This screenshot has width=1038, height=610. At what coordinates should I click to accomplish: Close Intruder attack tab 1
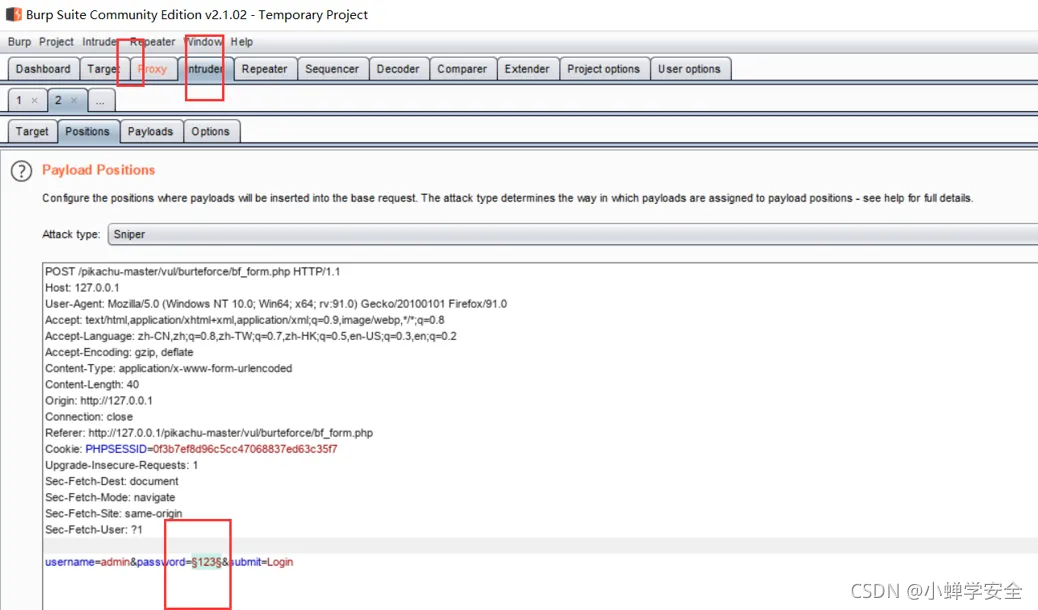pyautogui.click(x=34, y=101)
